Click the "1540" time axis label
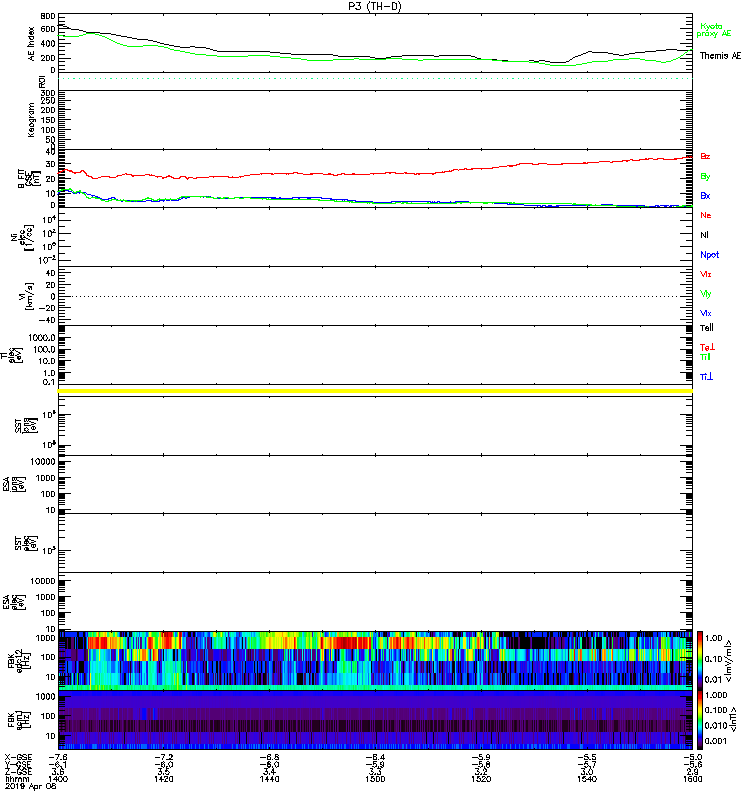750x800 pixels. pyautogui.click(x=587, y=779)
